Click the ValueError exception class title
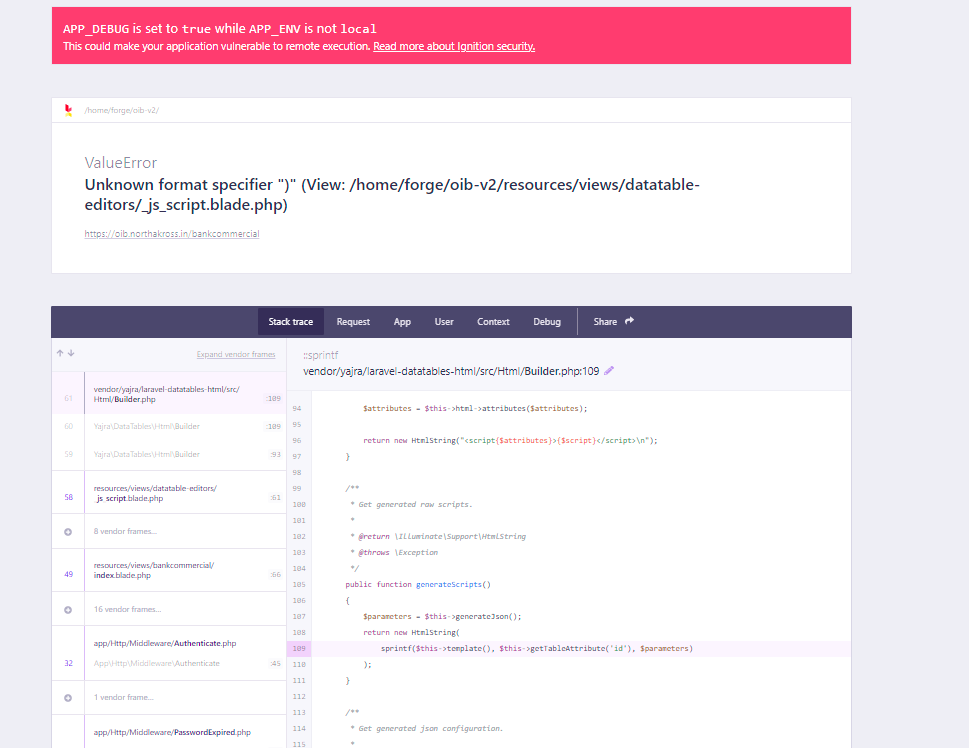This screenshot has width=969, height=748. tap(121, 163)
